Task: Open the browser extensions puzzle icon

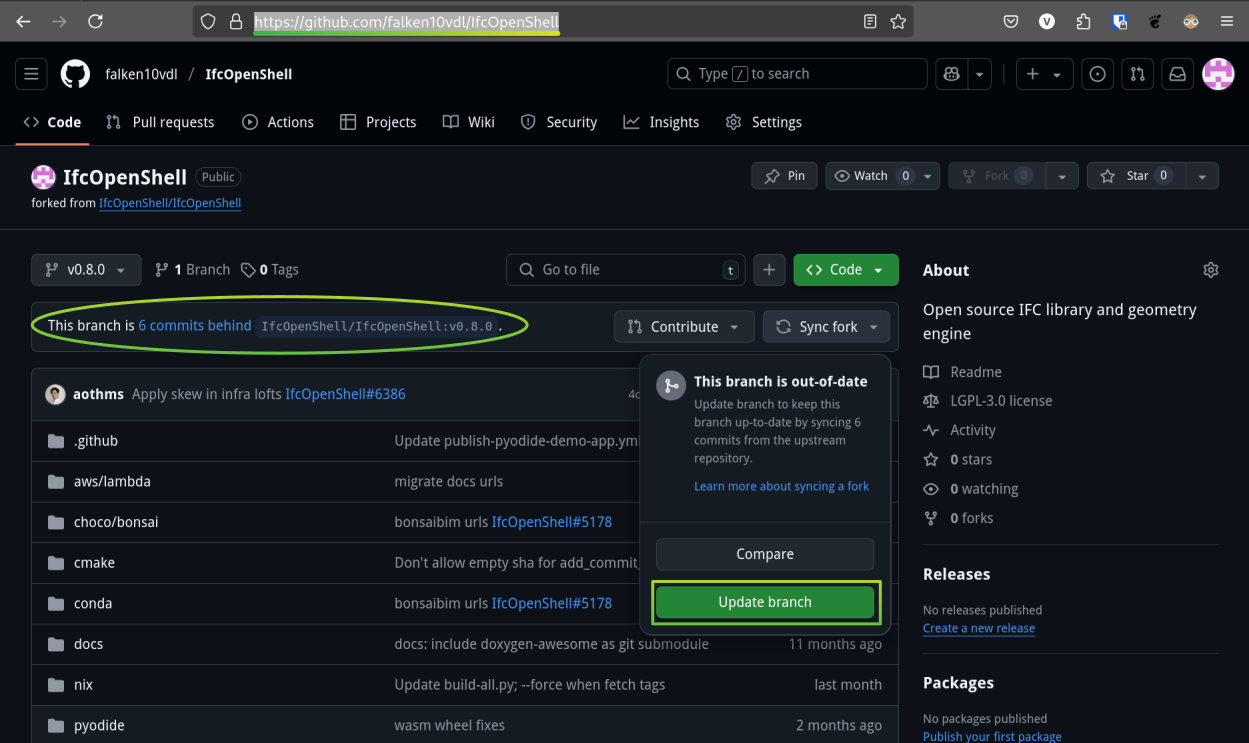Action: point(1083,21)
